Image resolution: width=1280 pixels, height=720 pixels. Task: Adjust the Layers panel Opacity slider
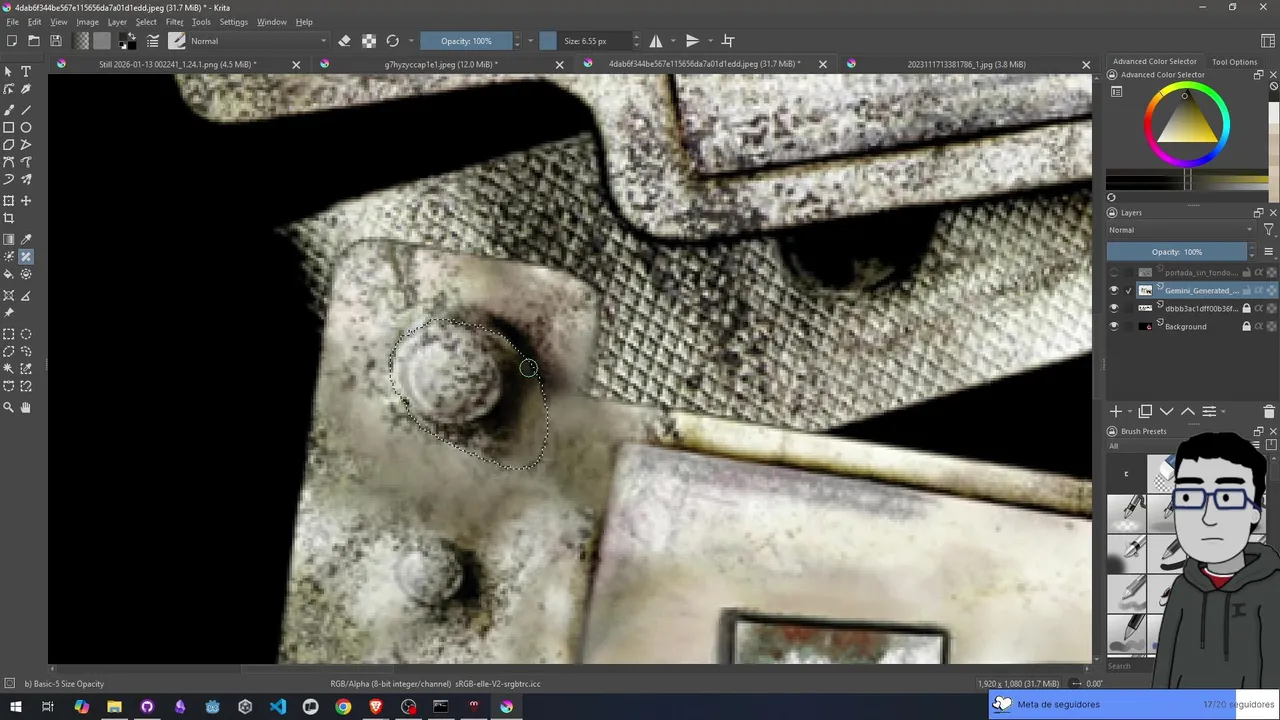click(1177, 252)
